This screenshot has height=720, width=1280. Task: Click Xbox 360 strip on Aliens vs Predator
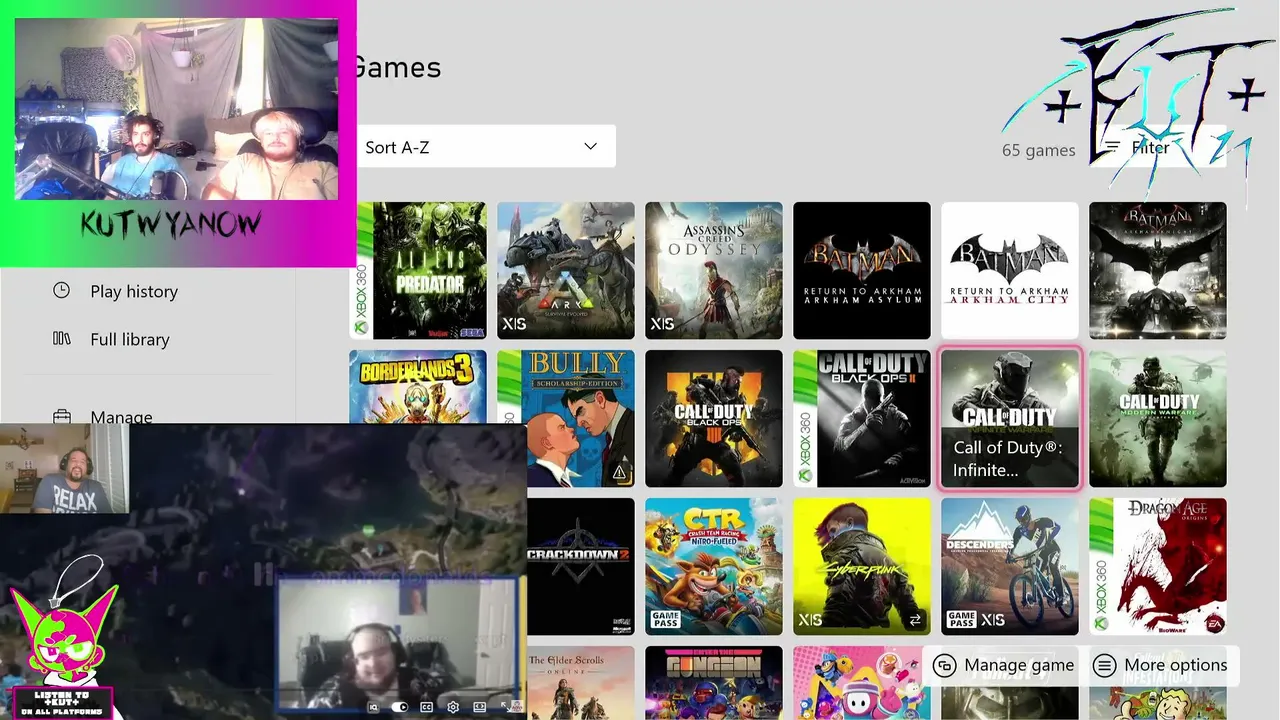[x=361, y=270]
